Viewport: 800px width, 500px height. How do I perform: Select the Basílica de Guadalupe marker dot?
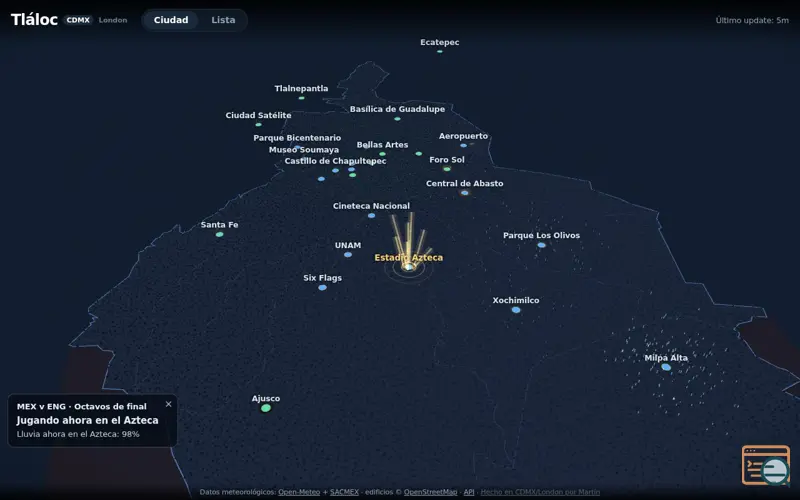pyautogui.click(x=397, y=119)
